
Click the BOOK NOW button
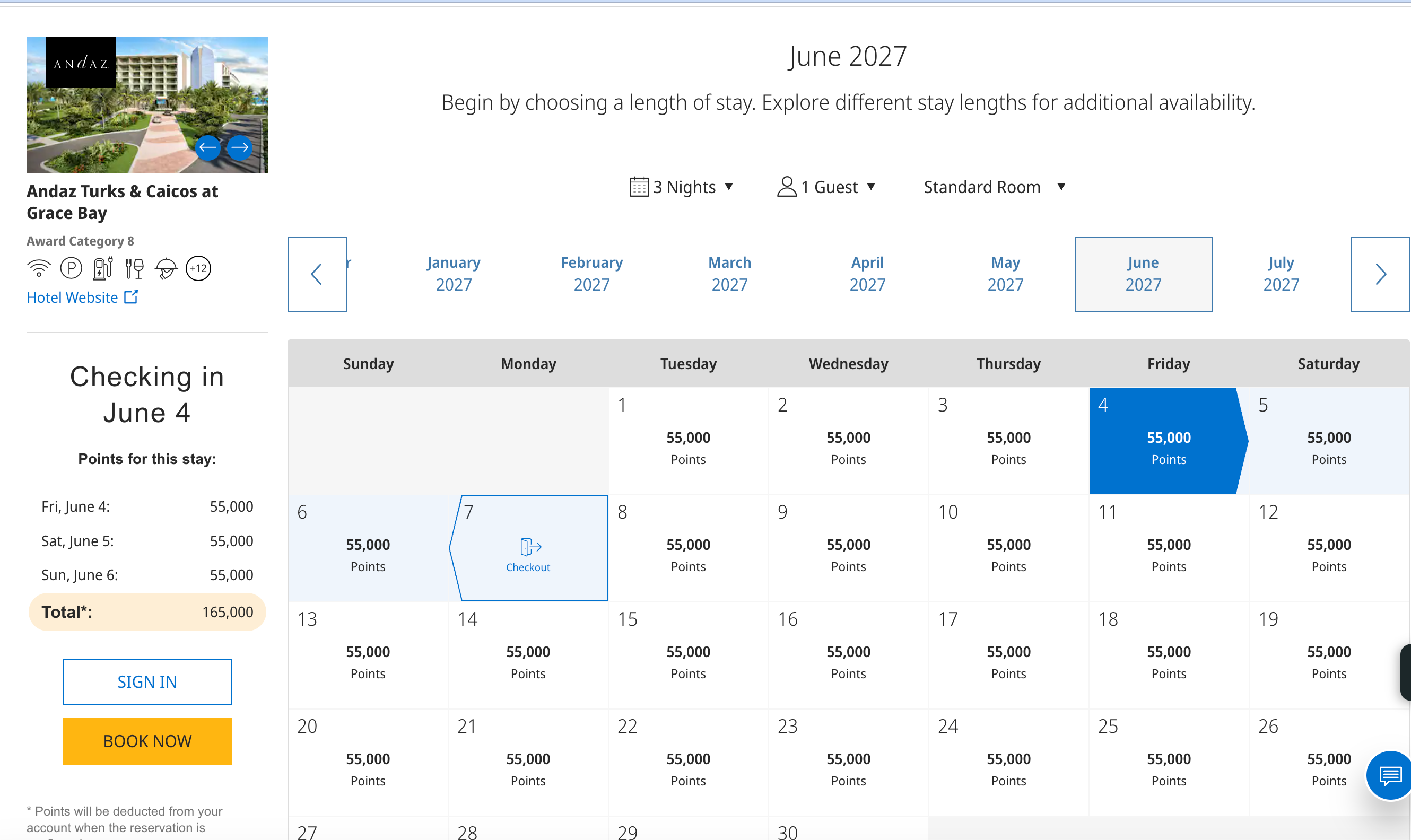click(147, 741)
